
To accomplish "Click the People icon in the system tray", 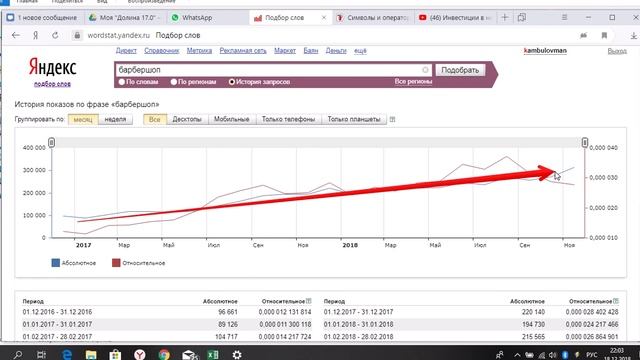I will [500, 355].
